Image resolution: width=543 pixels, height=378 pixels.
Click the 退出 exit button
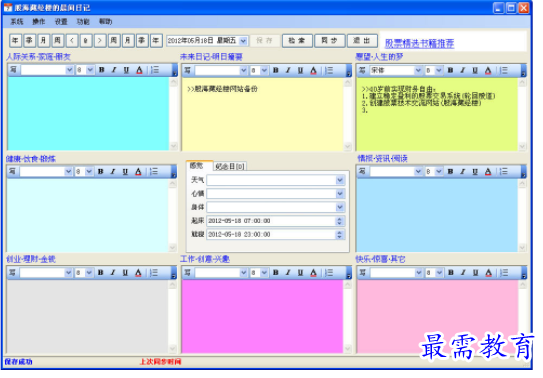(362, 41)
